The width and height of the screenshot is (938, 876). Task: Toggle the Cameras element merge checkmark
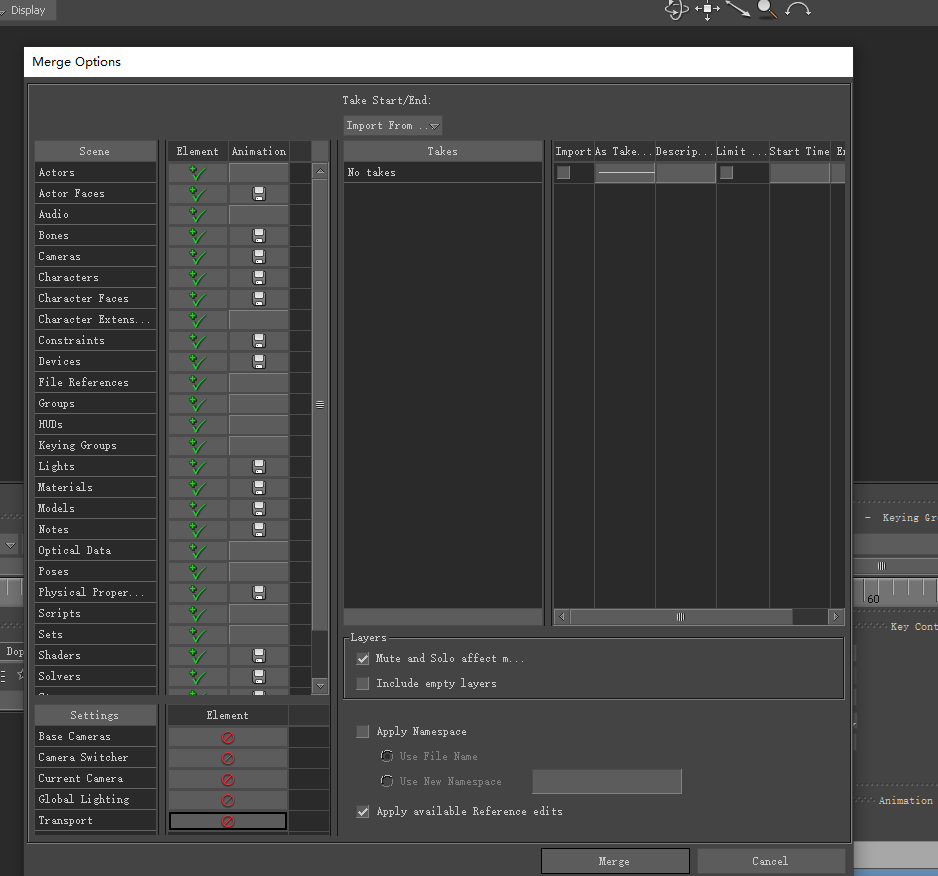tap(197, 257)
